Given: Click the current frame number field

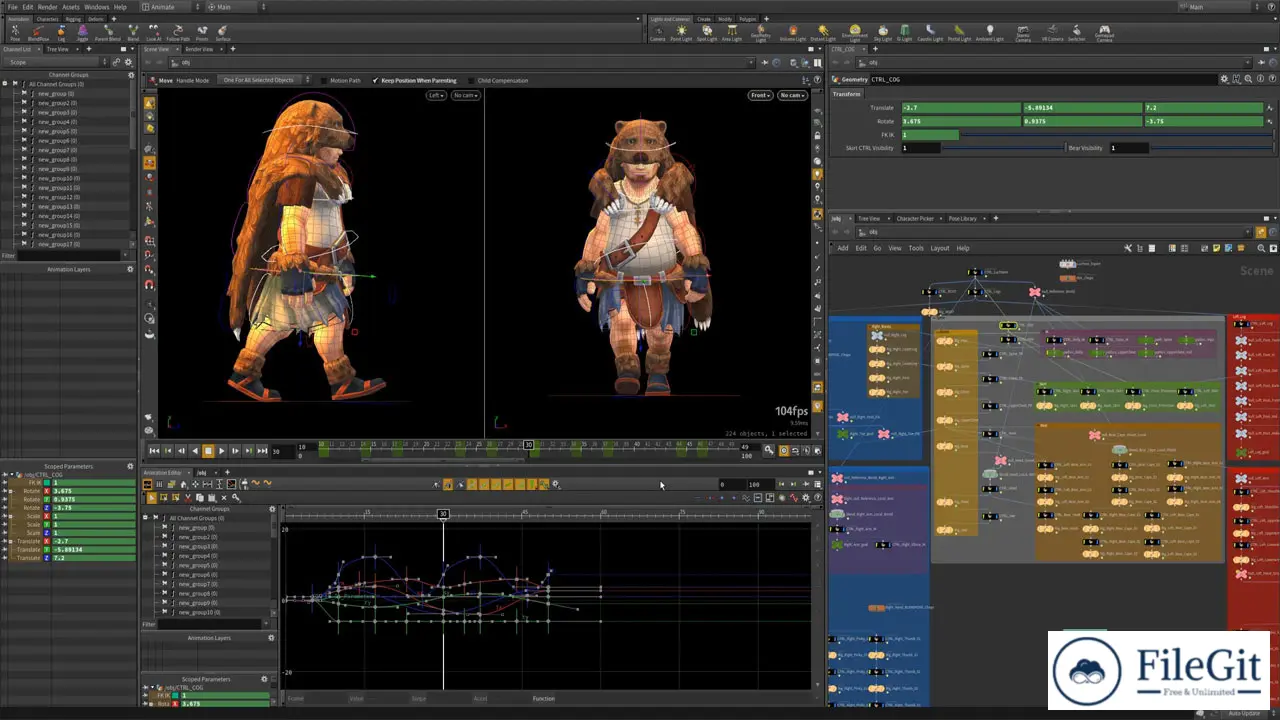Looking at the screenshot, I should click(x=282, y=451).
